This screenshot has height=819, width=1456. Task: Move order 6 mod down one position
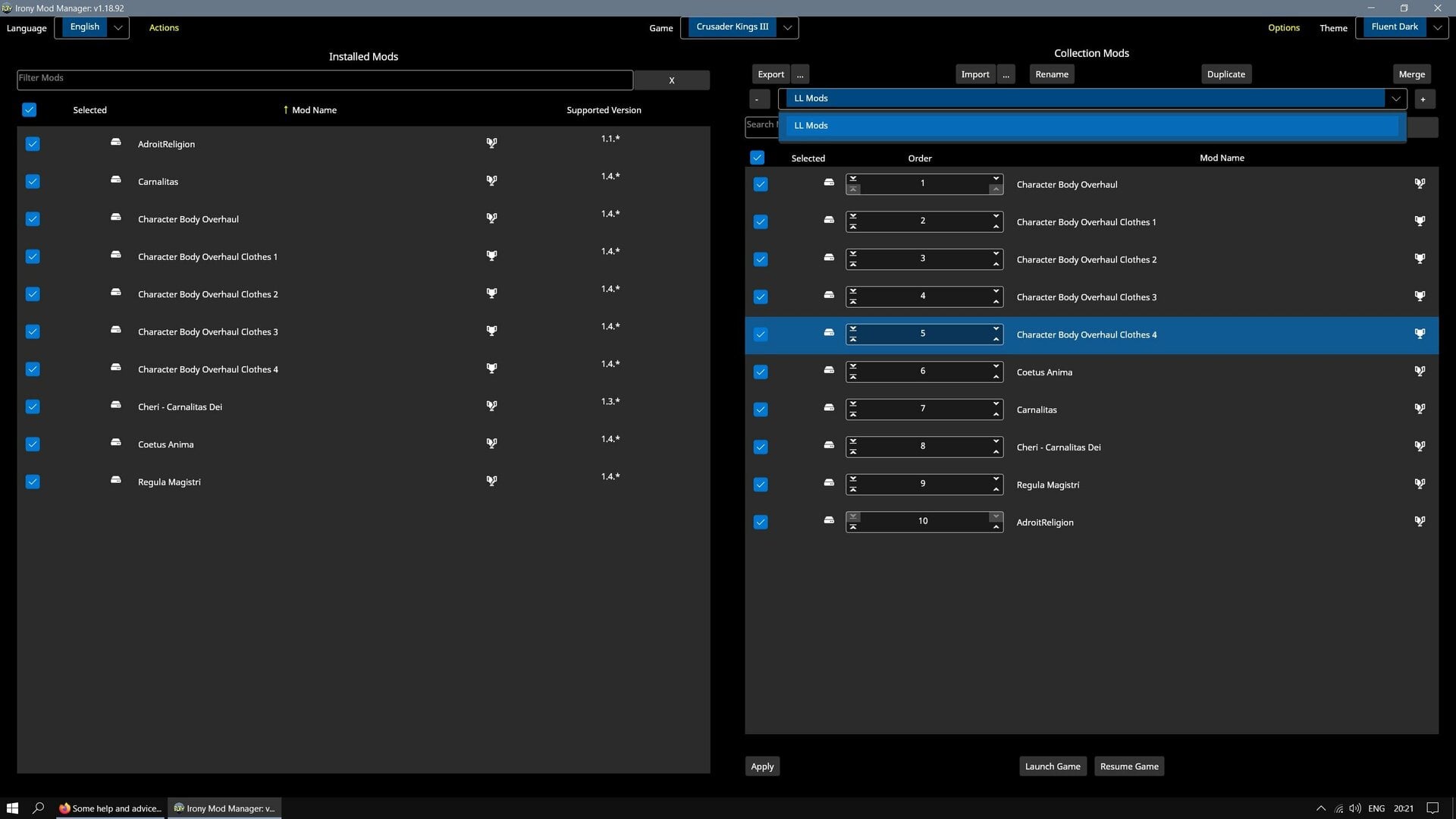996,366
